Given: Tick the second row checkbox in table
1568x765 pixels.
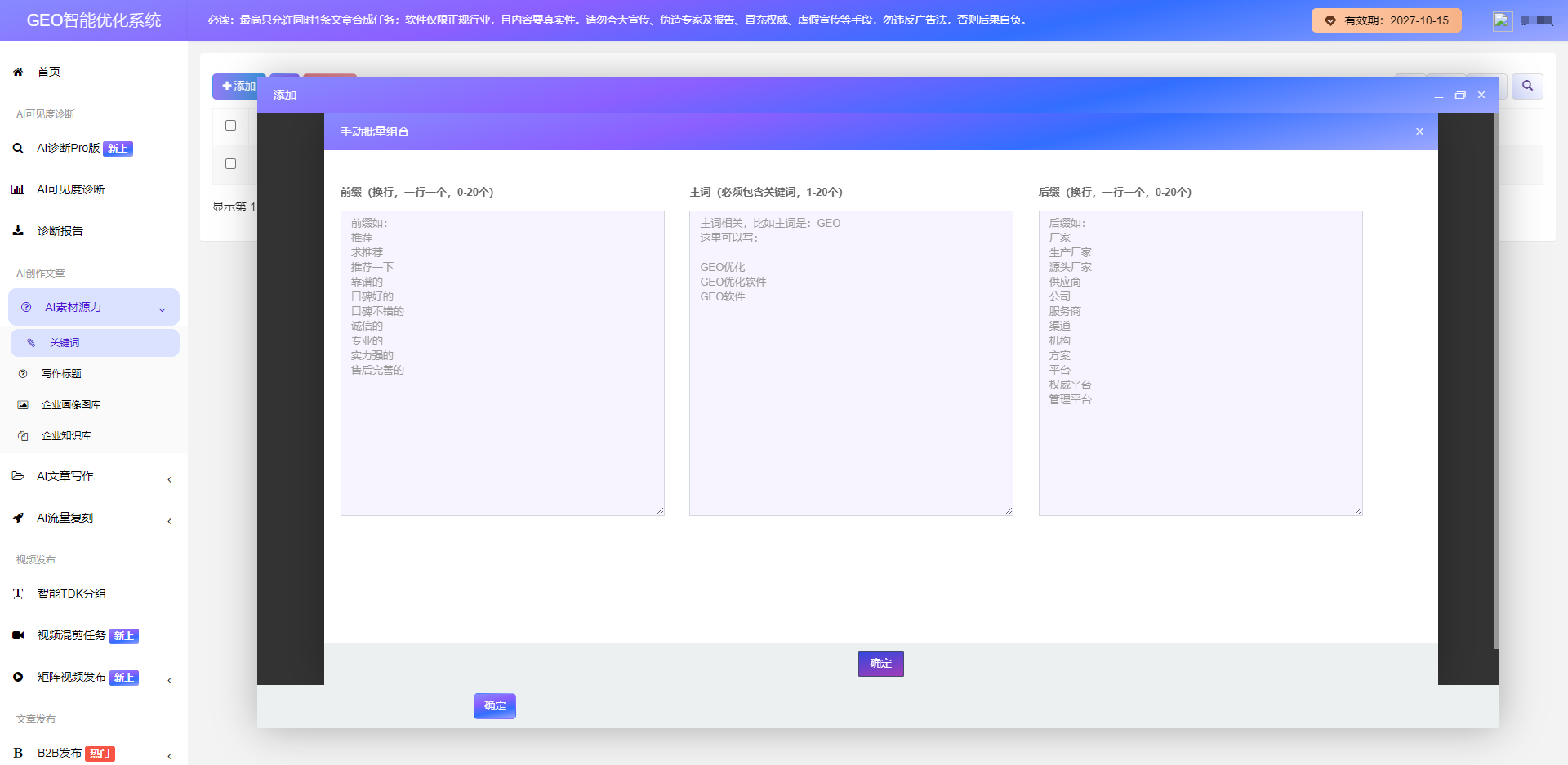Looking at the screenshot, I should click(x=230, y=164).
